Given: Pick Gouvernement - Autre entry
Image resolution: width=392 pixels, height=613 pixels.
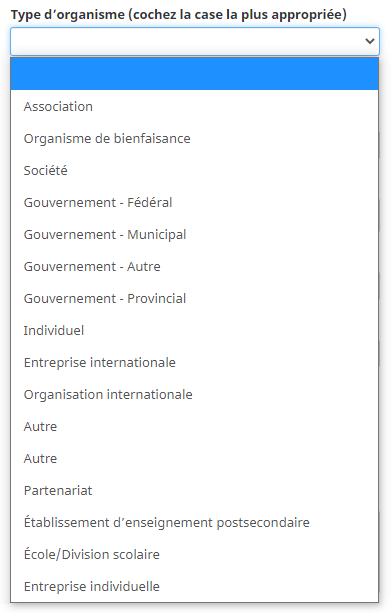Looking at the screenshot, I should [x=195, y=267].
